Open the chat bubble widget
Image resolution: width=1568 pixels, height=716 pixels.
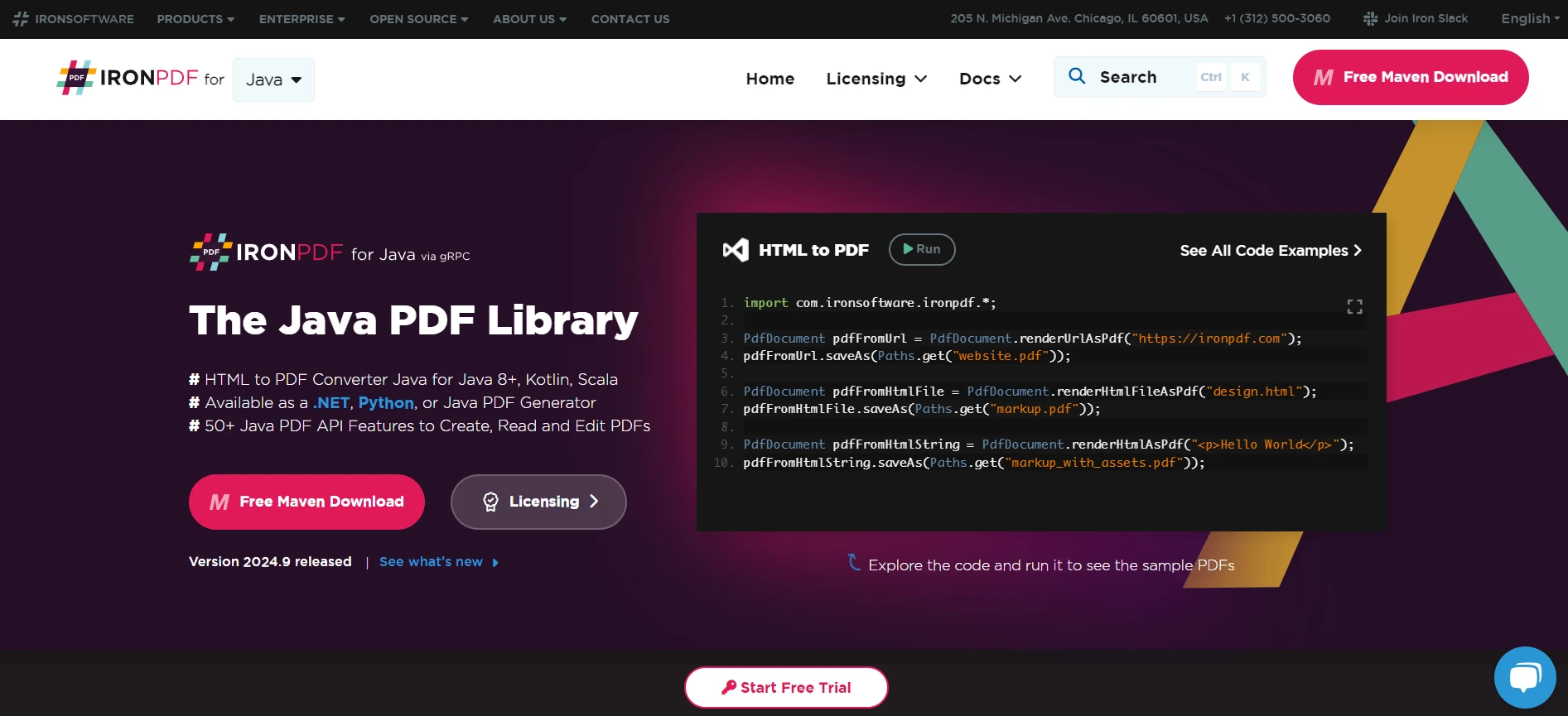pos(1525,677)
